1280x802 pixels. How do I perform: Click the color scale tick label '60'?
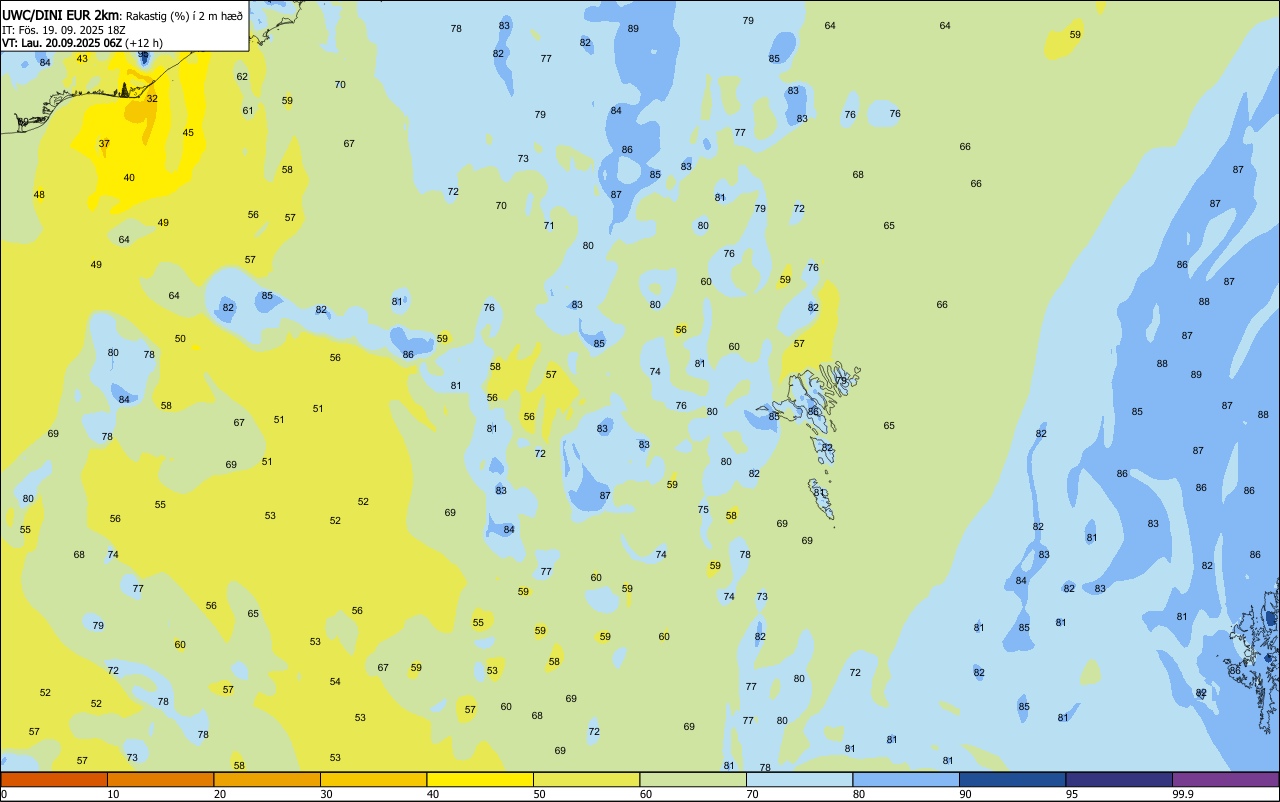[646, 794]
